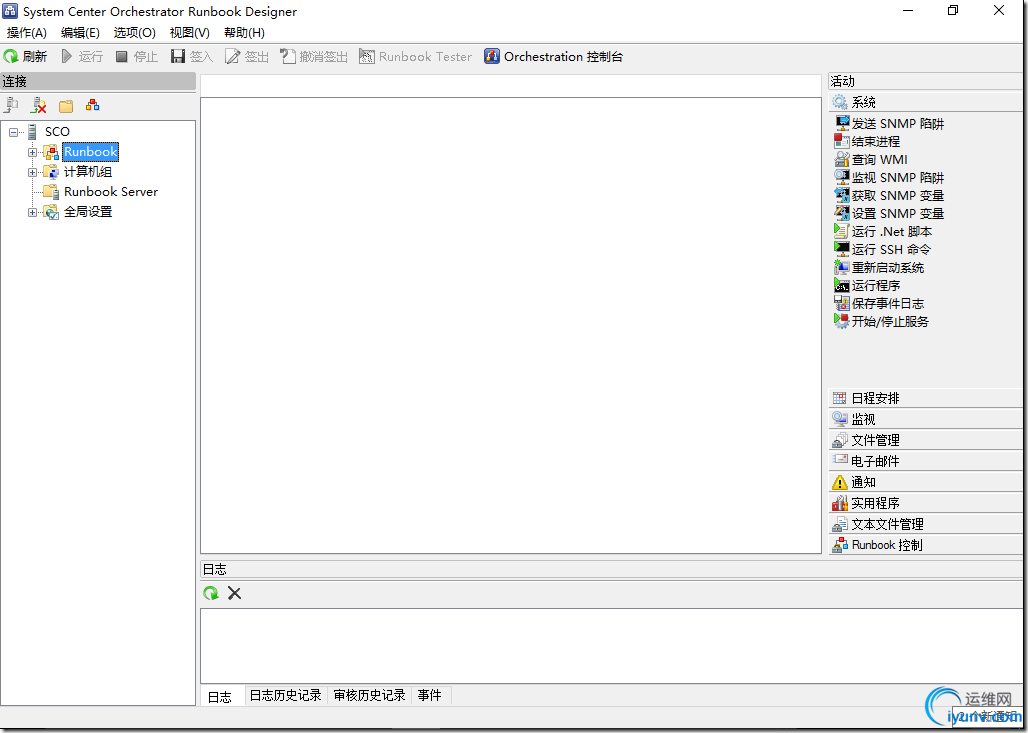Screen dimensions: 1028x733
Task: Select the Runbook folder in the tree
Action: (x=90, y=152)
